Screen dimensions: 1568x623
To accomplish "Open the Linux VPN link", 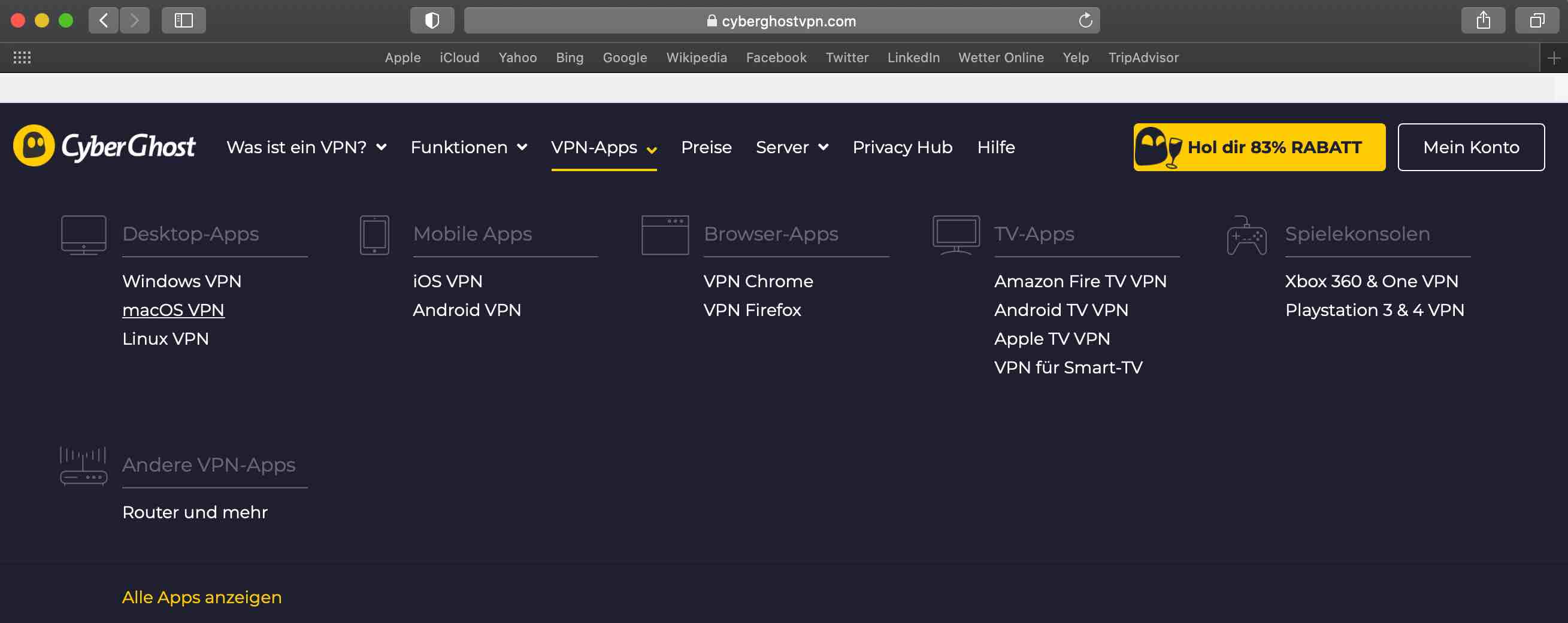I will (x=165, y=338).
